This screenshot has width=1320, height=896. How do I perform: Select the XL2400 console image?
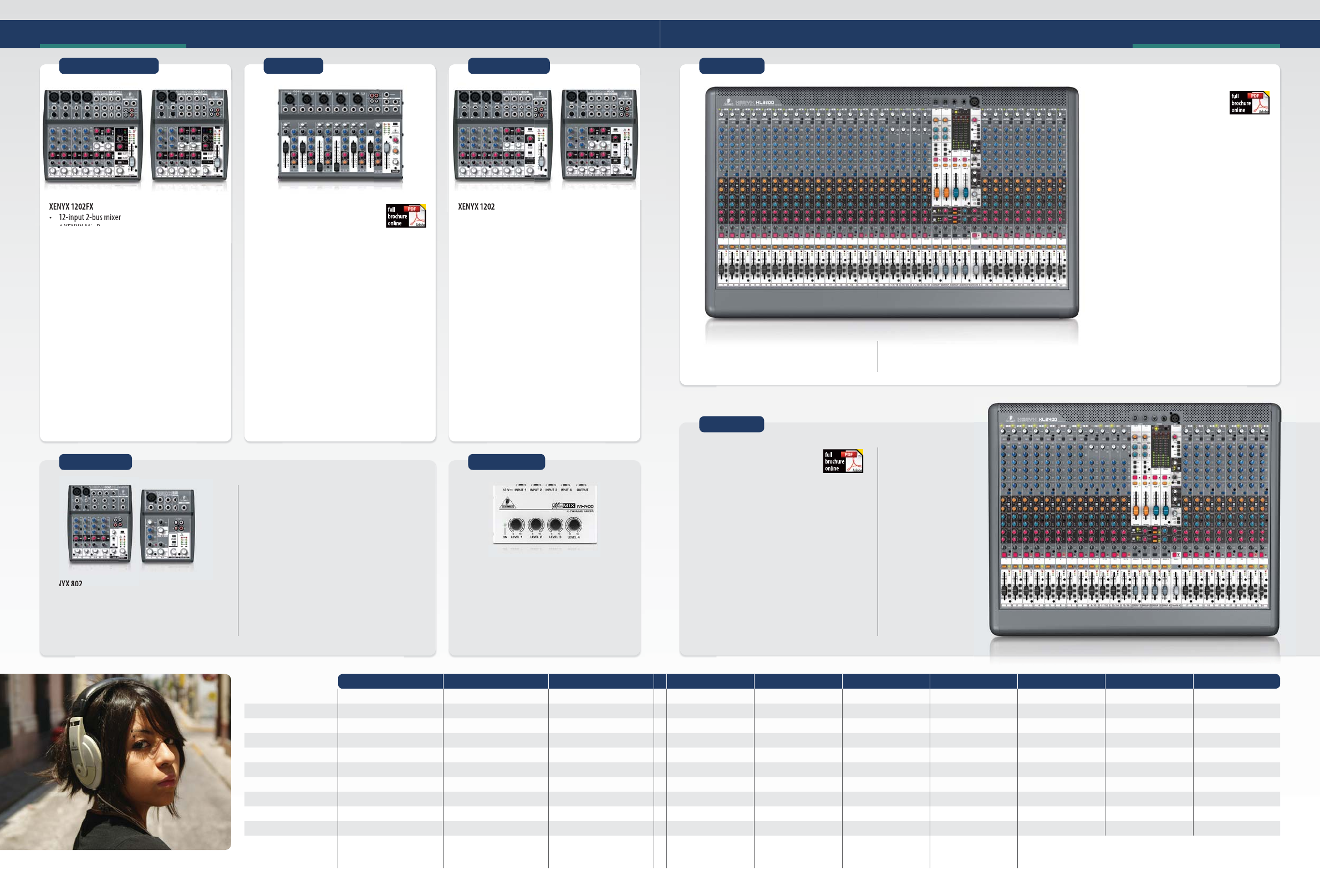click(1134, 520)
